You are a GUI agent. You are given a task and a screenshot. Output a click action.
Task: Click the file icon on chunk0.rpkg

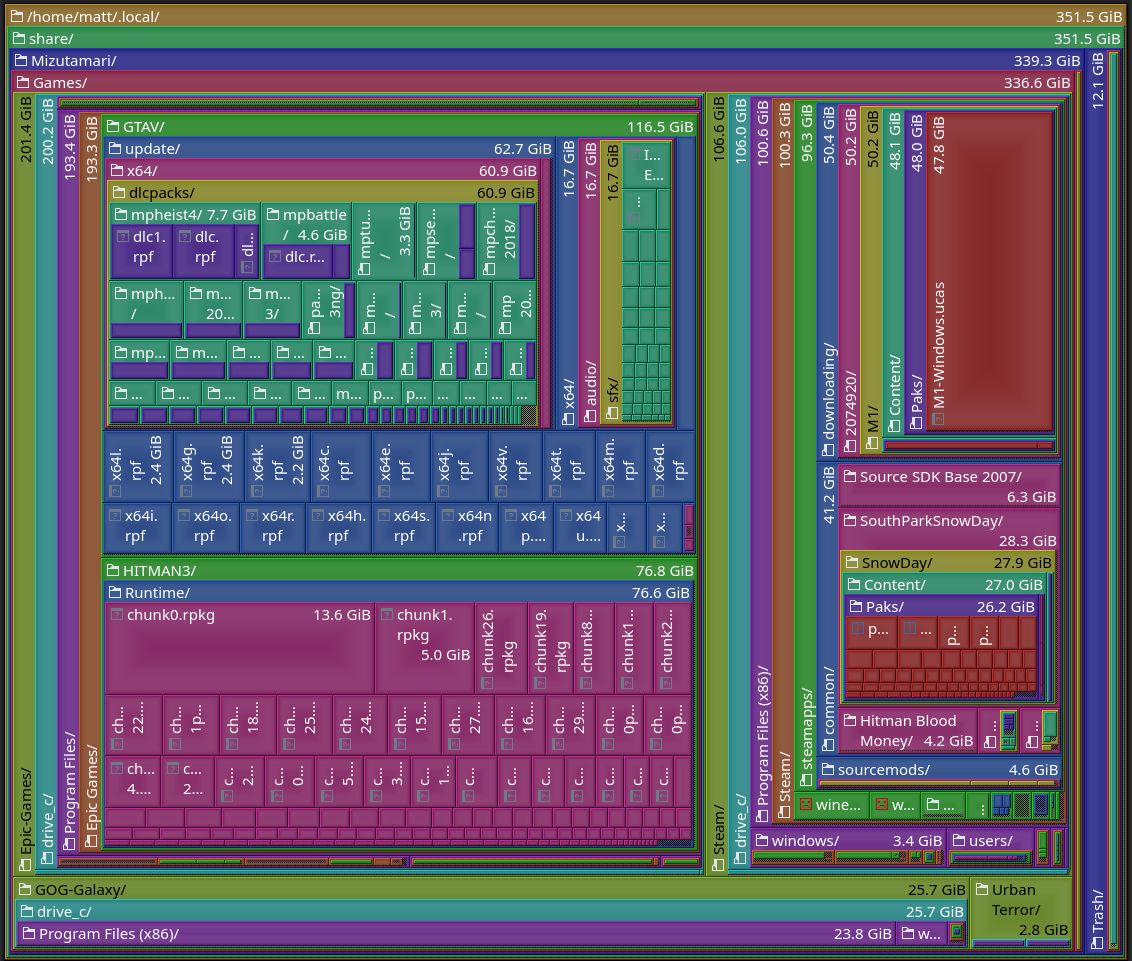coord(116,615)
